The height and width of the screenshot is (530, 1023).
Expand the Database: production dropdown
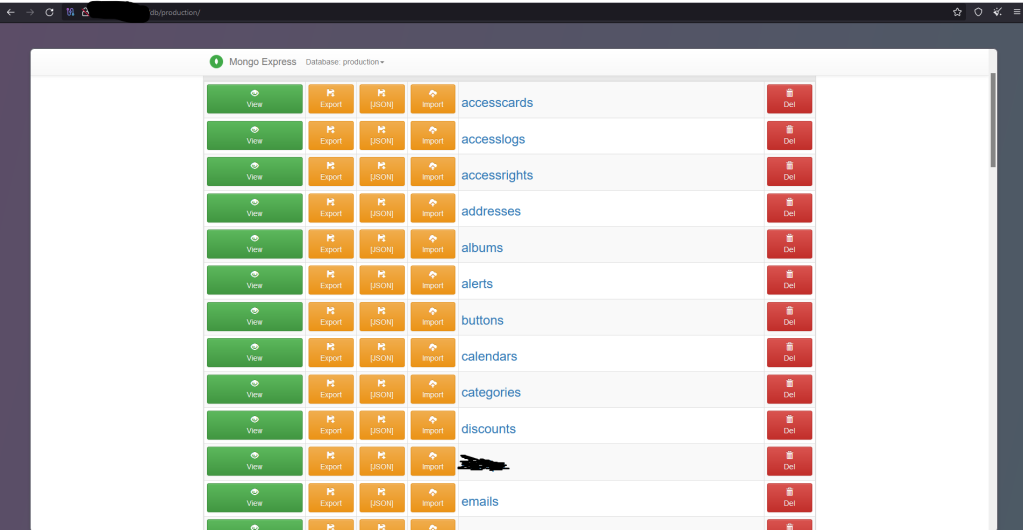345,62
